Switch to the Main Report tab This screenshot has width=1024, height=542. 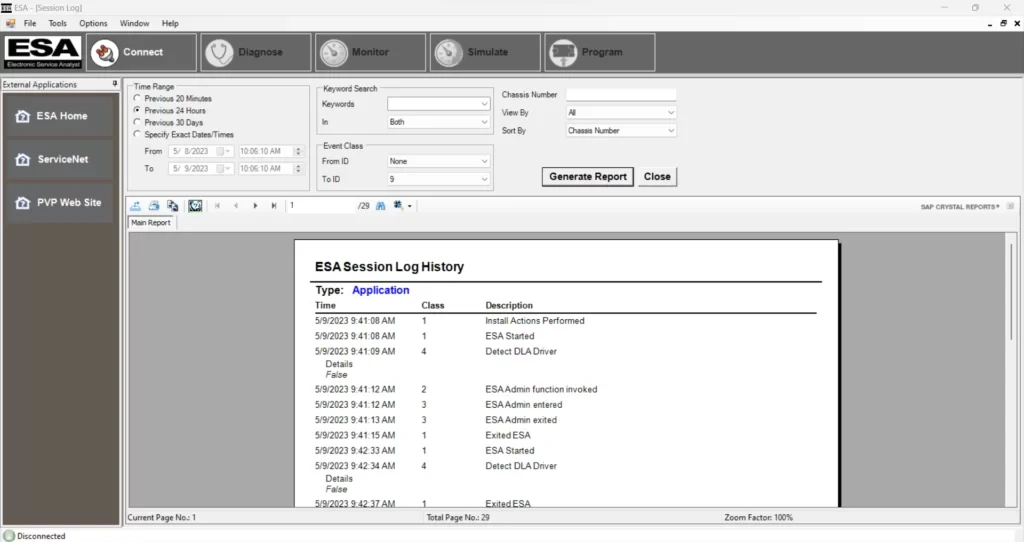[x=153, y=223]
